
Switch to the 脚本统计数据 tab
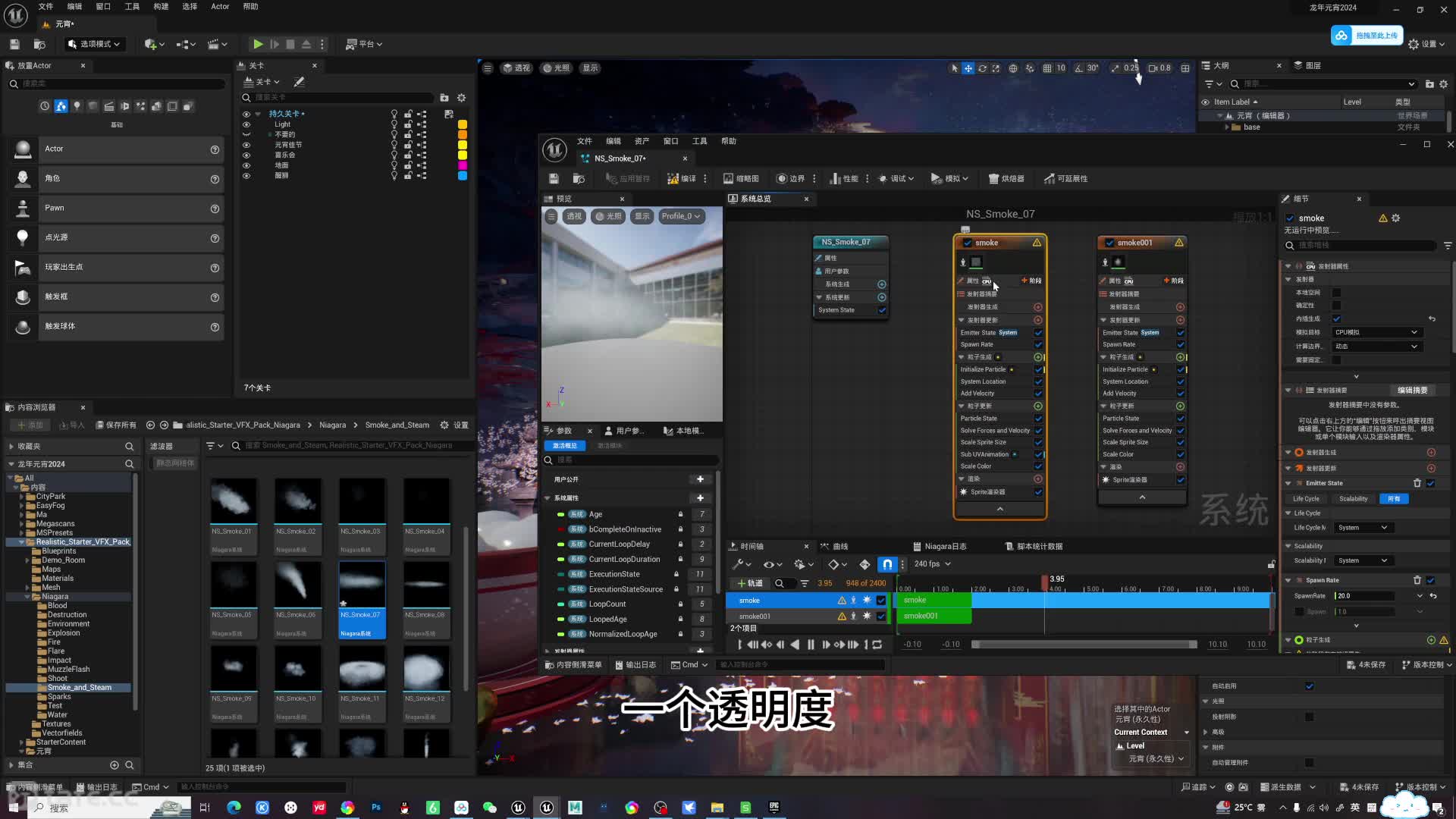pyautogui.click(x=1034, y=546)
